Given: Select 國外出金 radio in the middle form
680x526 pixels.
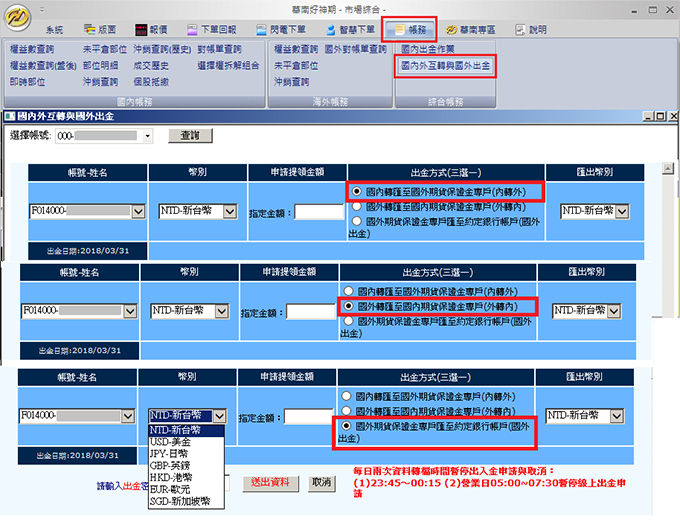Looking at the screenshot, I should tap(348, 321).
